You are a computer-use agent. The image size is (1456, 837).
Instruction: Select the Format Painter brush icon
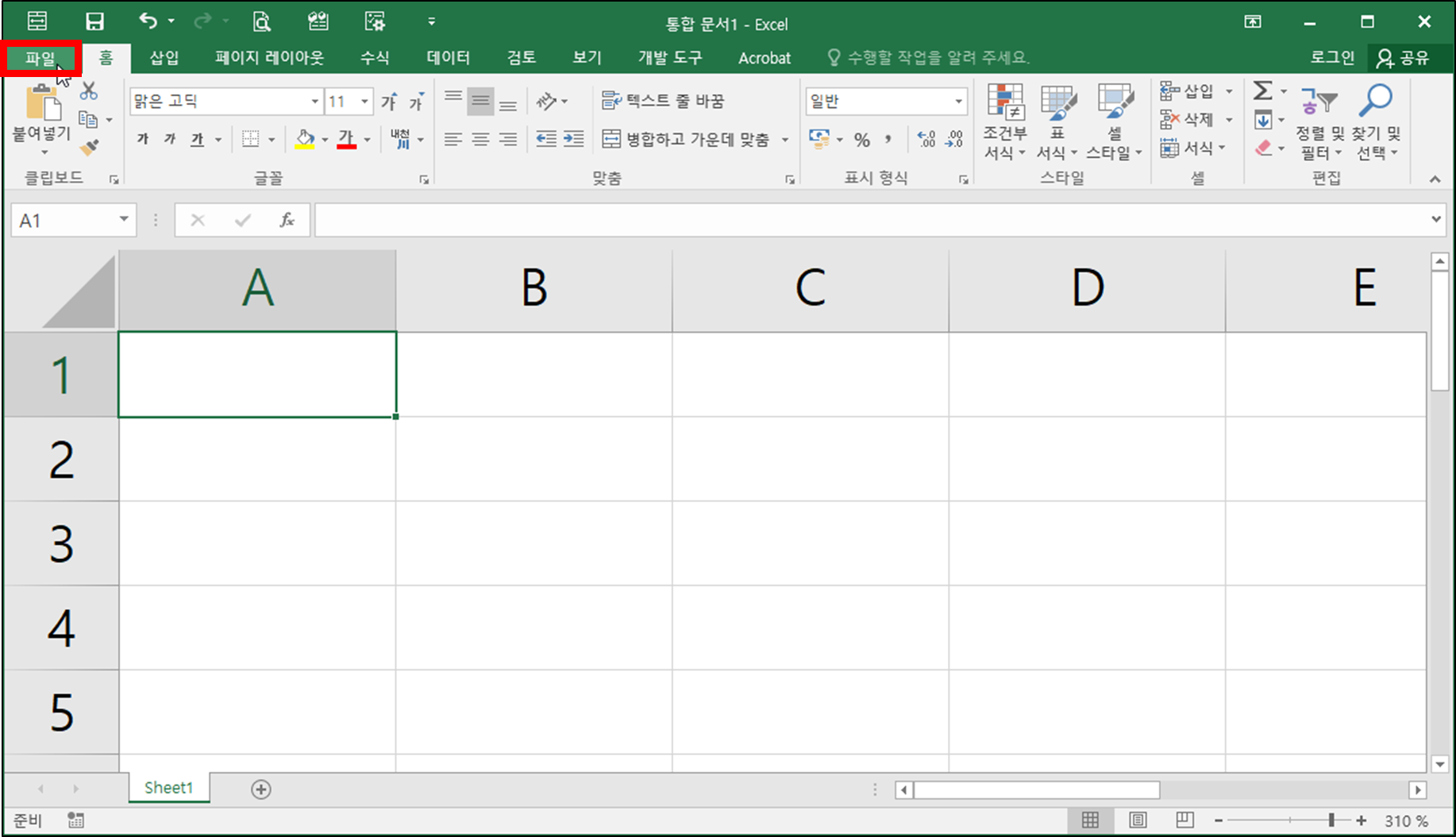tap(89, 148)
